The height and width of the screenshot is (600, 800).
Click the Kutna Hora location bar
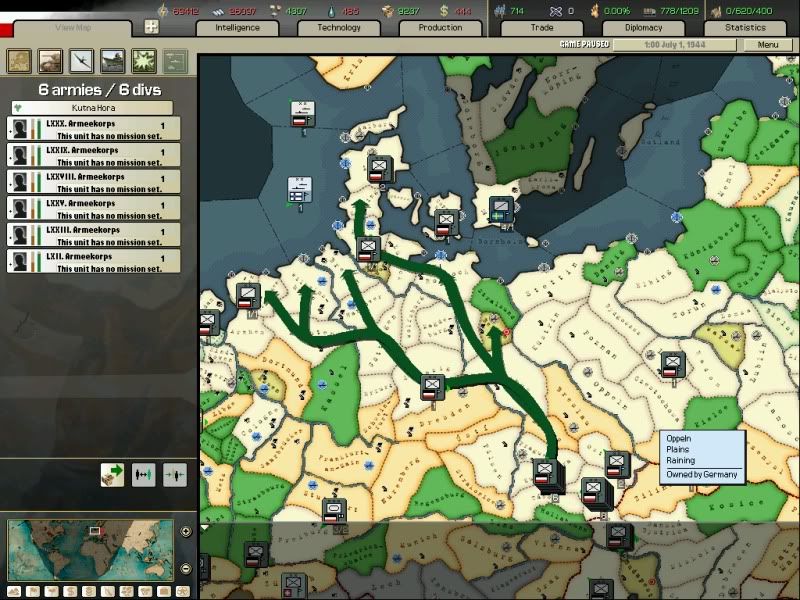point(93,107)
